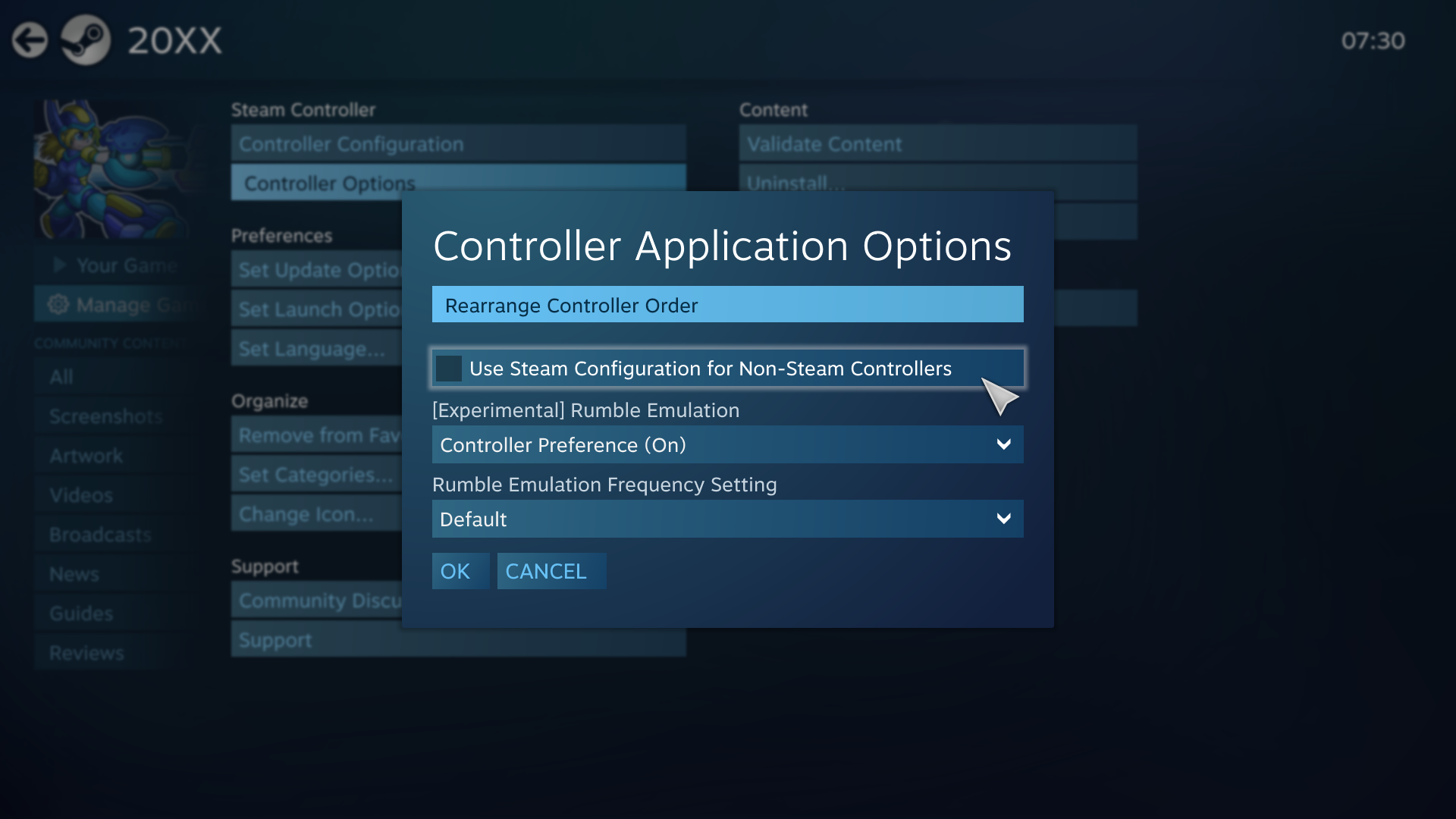Viewport: 1456px width, 819px height.
Task: Click the chevron on Controller Preference (On)
Action: pos(1003,445)
